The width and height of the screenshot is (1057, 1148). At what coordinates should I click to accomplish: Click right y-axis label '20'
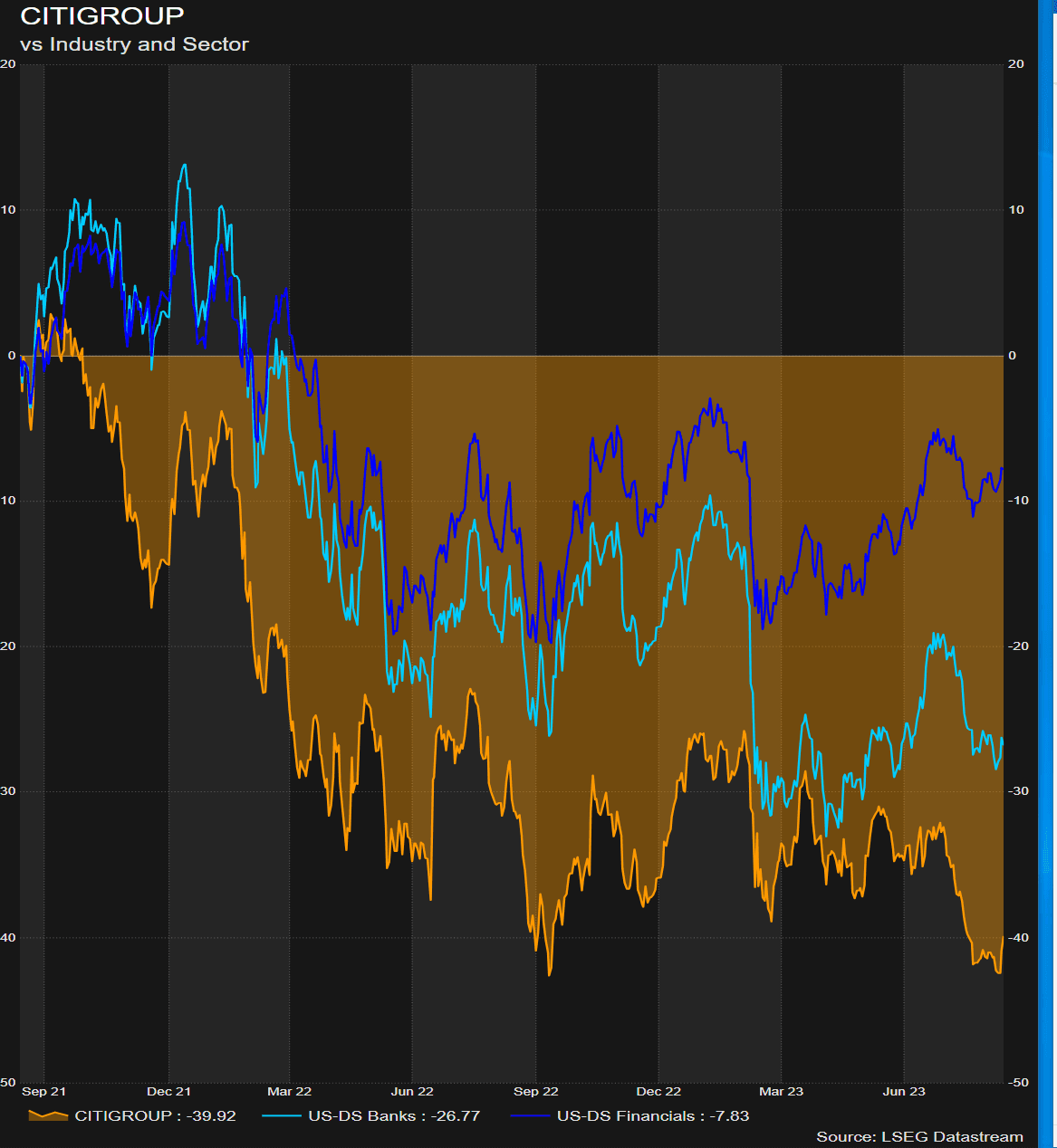click(1016, 63)
